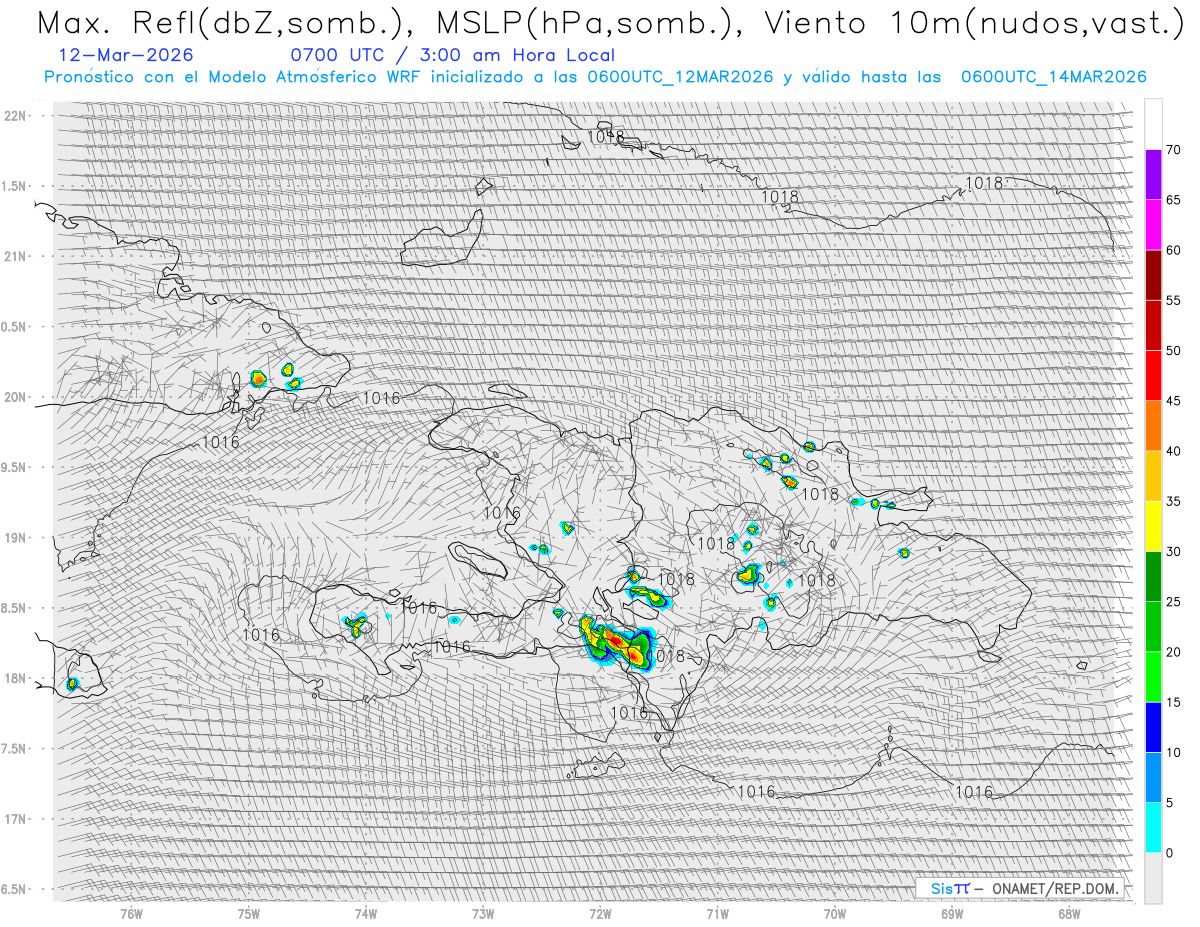The image size is (1200, 927).
Task: Click the 22N latitude axis label
Action: click(14, 115)
